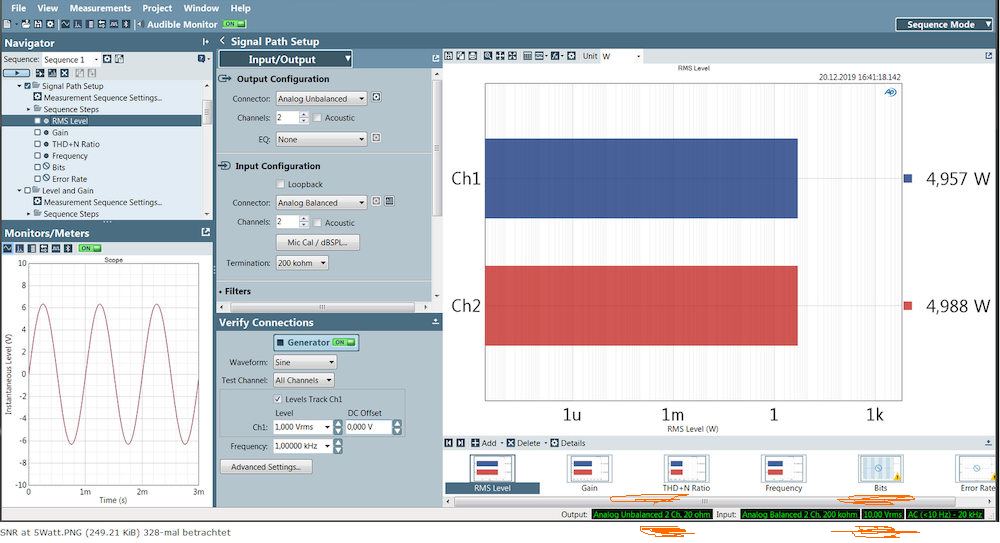Click the Run Sequence play button
Image resolution: width=1000 pixels, height=543 pixels.
point(17,73)
